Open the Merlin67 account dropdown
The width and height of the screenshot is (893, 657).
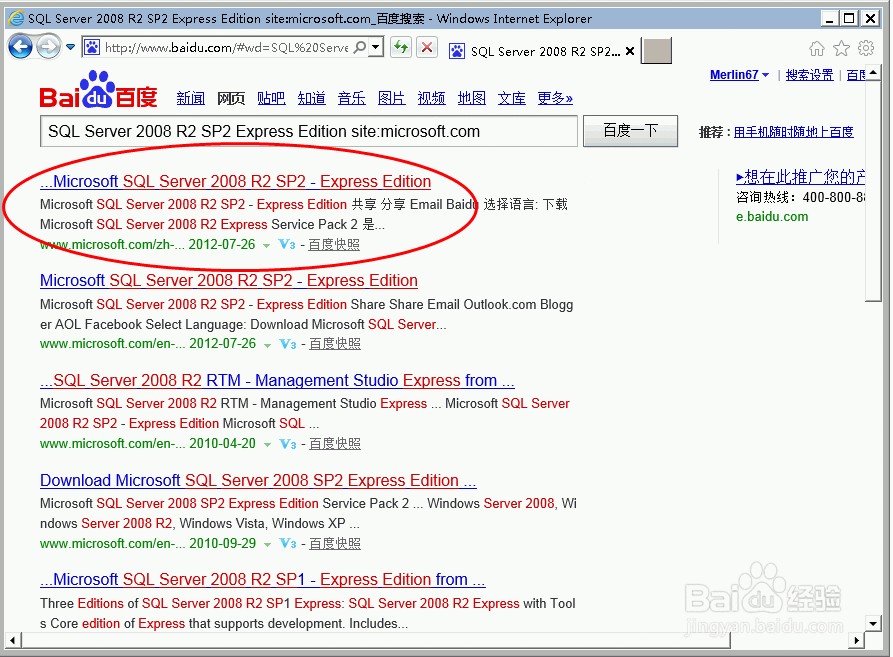coord(739,75)
